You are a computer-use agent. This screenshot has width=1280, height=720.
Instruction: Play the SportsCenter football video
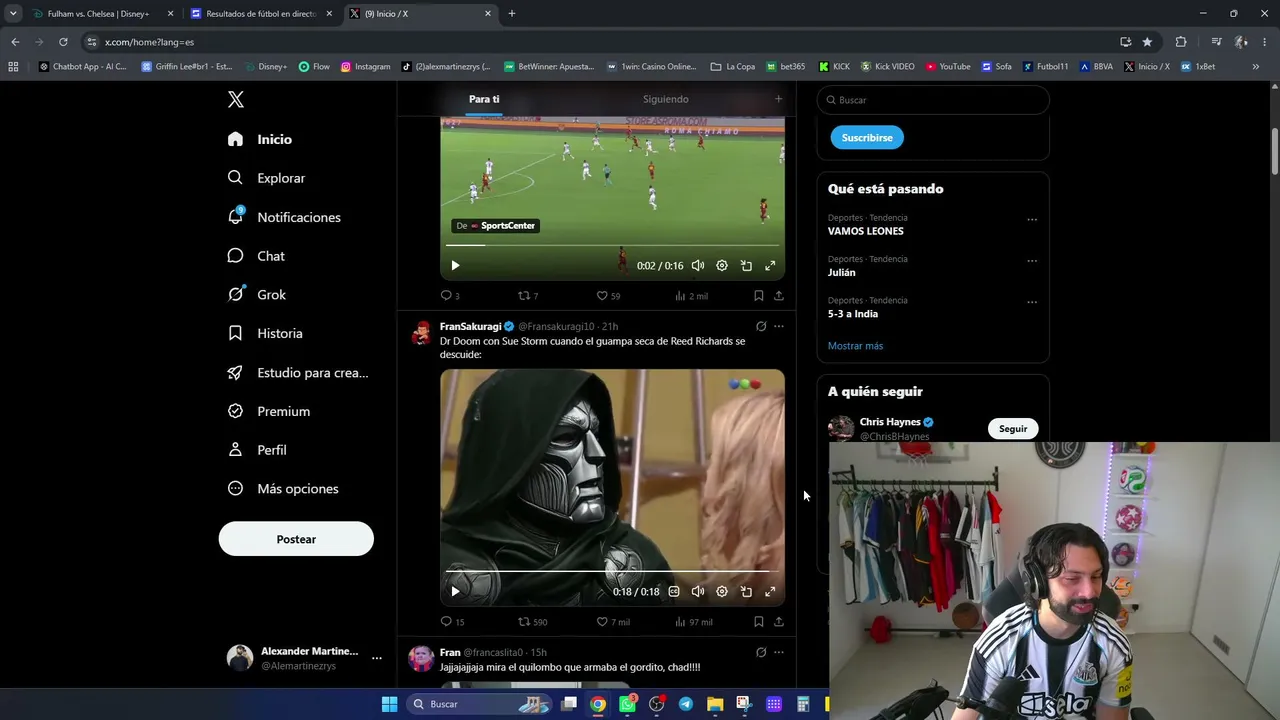tap(455, 266)
